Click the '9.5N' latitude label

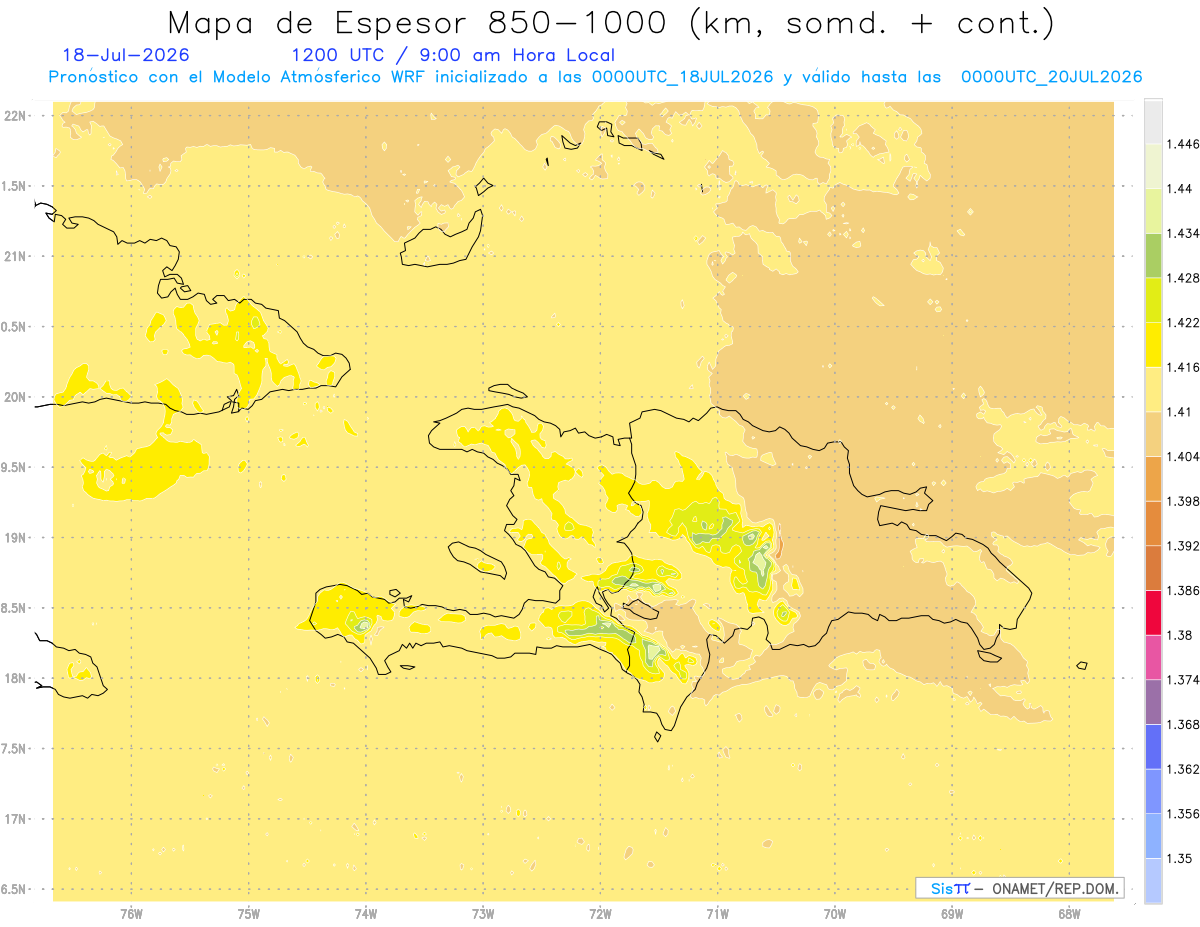click(x=14, y=467)
